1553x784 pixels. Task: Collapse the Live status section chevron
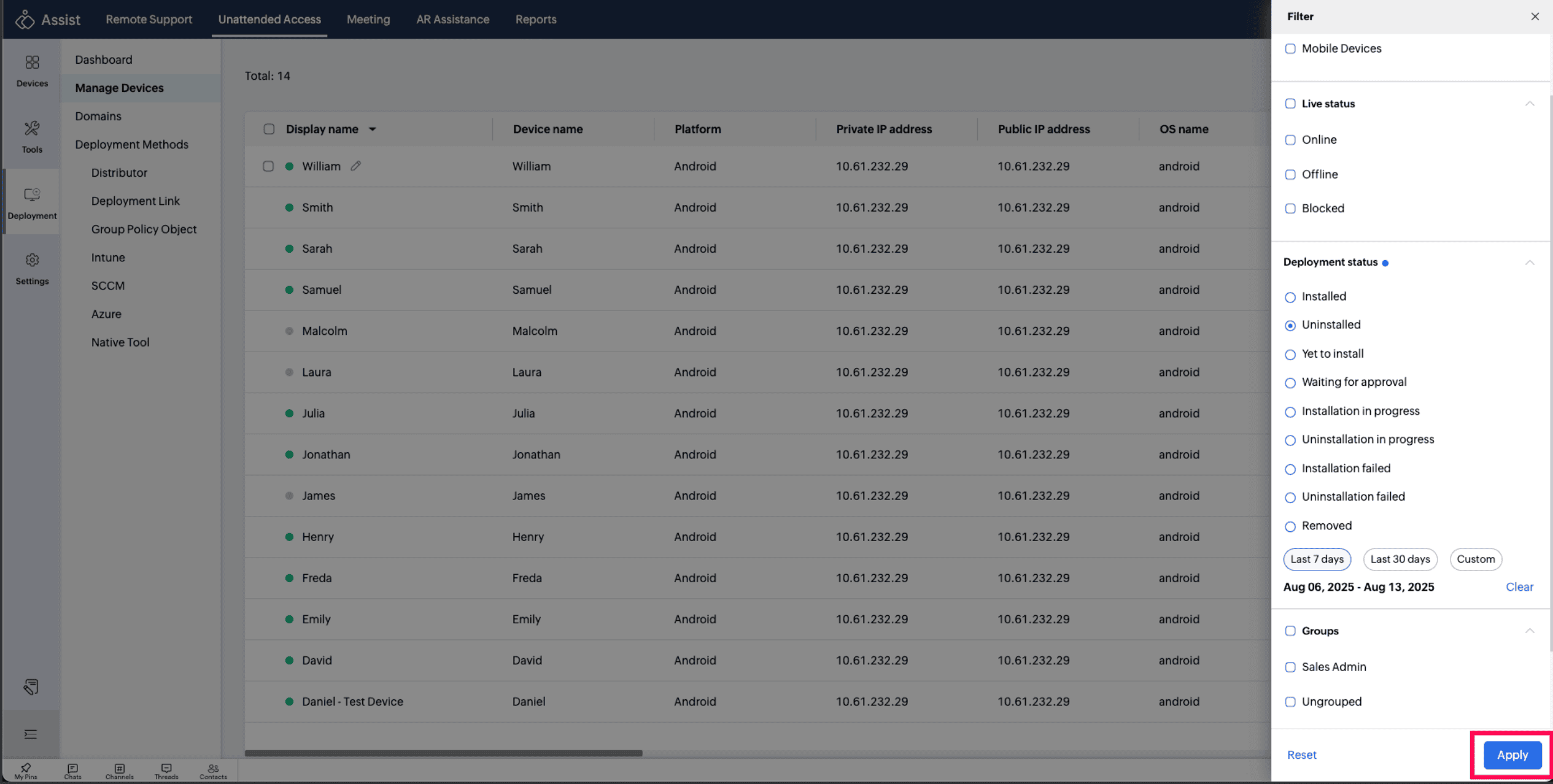point(1529,104)
